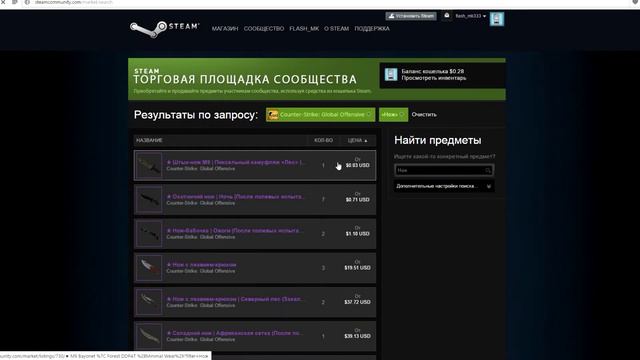640x360 pixels.
Task: Open the $19.51 USD gut knife listing
Action: pyautogui.click(x=255, y=268)
